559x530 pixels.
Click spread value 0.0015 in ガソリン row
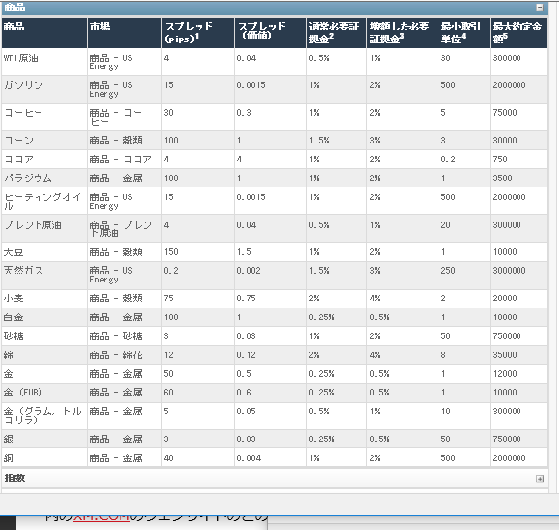(x=251, y=85)
